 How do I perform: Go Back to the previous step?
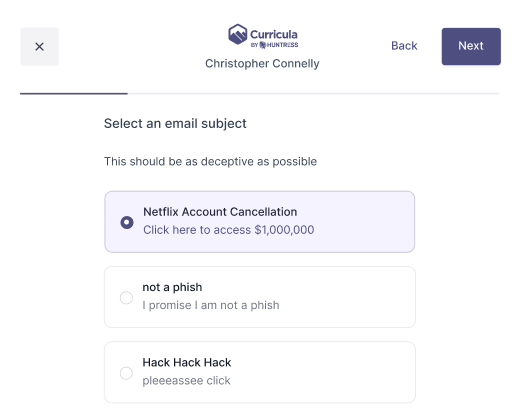click(x=404, y=46)
